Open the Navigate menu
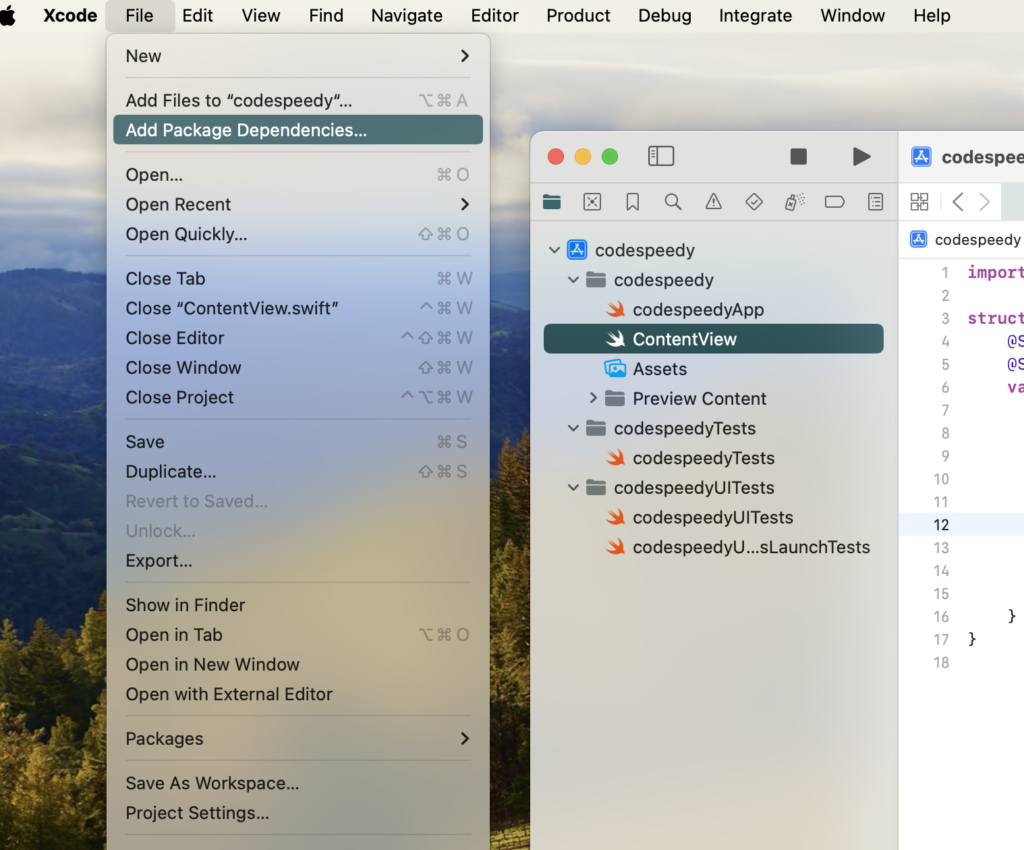This screenshot has height=850, width=1024. click(x=406, y=15)
